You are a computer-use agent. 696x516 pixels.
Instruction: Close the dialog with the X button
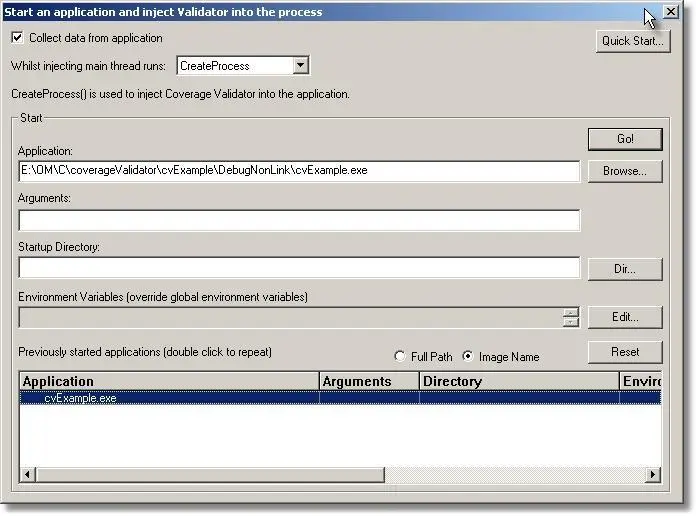coord(671,12)
